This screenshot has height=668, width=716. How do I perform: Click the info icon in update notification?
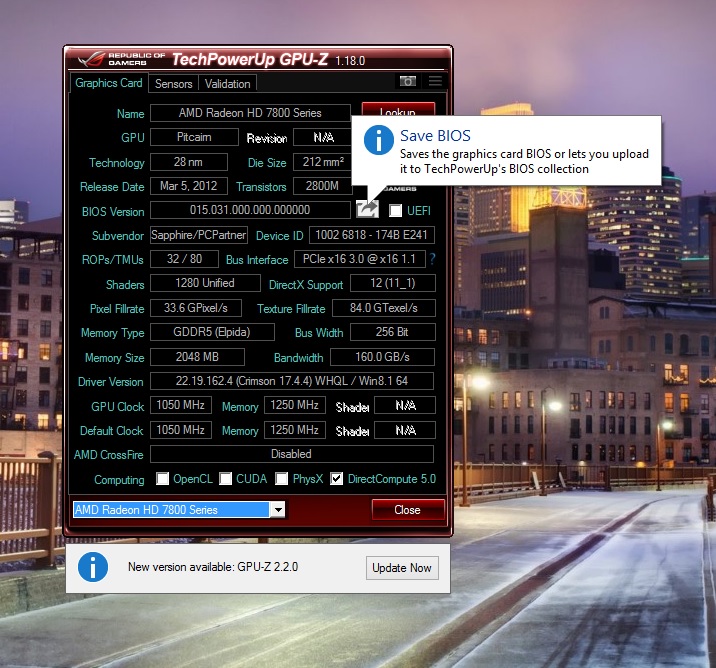[93, 567]
